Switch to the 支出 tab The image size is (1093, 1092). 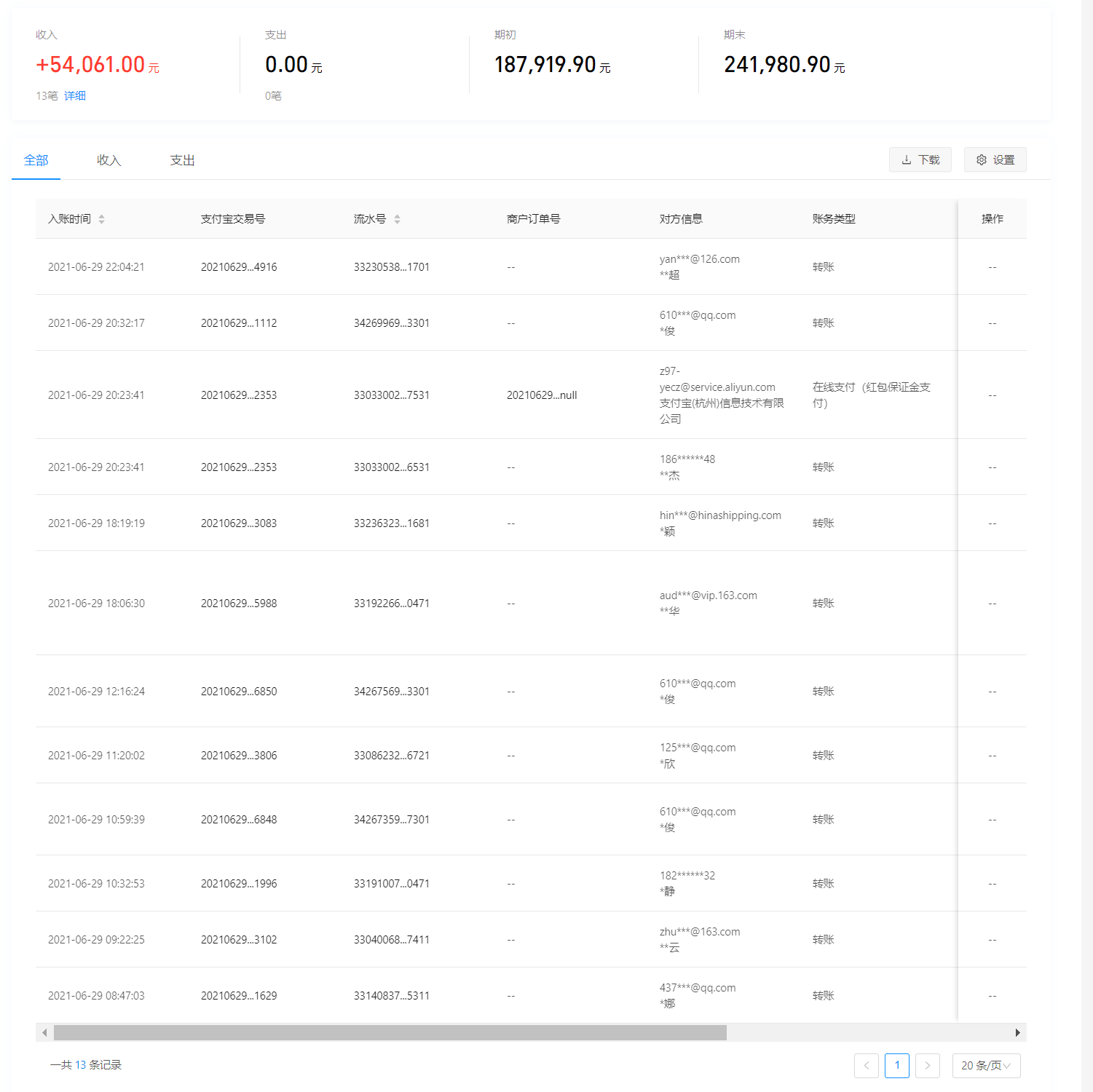(182, 160)
